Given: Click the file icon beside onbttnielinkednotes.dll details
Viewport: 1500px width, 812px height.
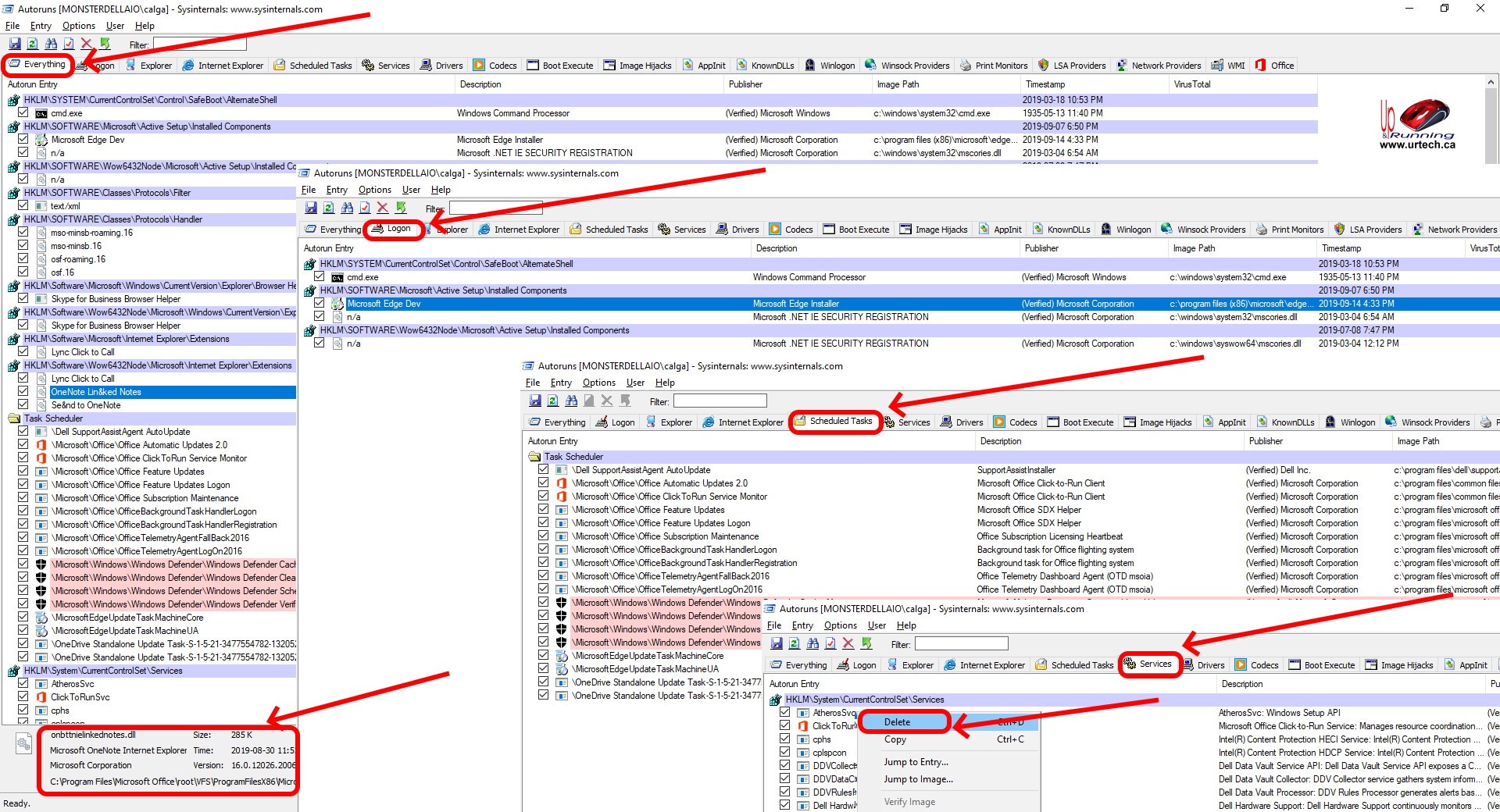Looking at the screenshot, I should pyautogui.click(x=23, y=745).
